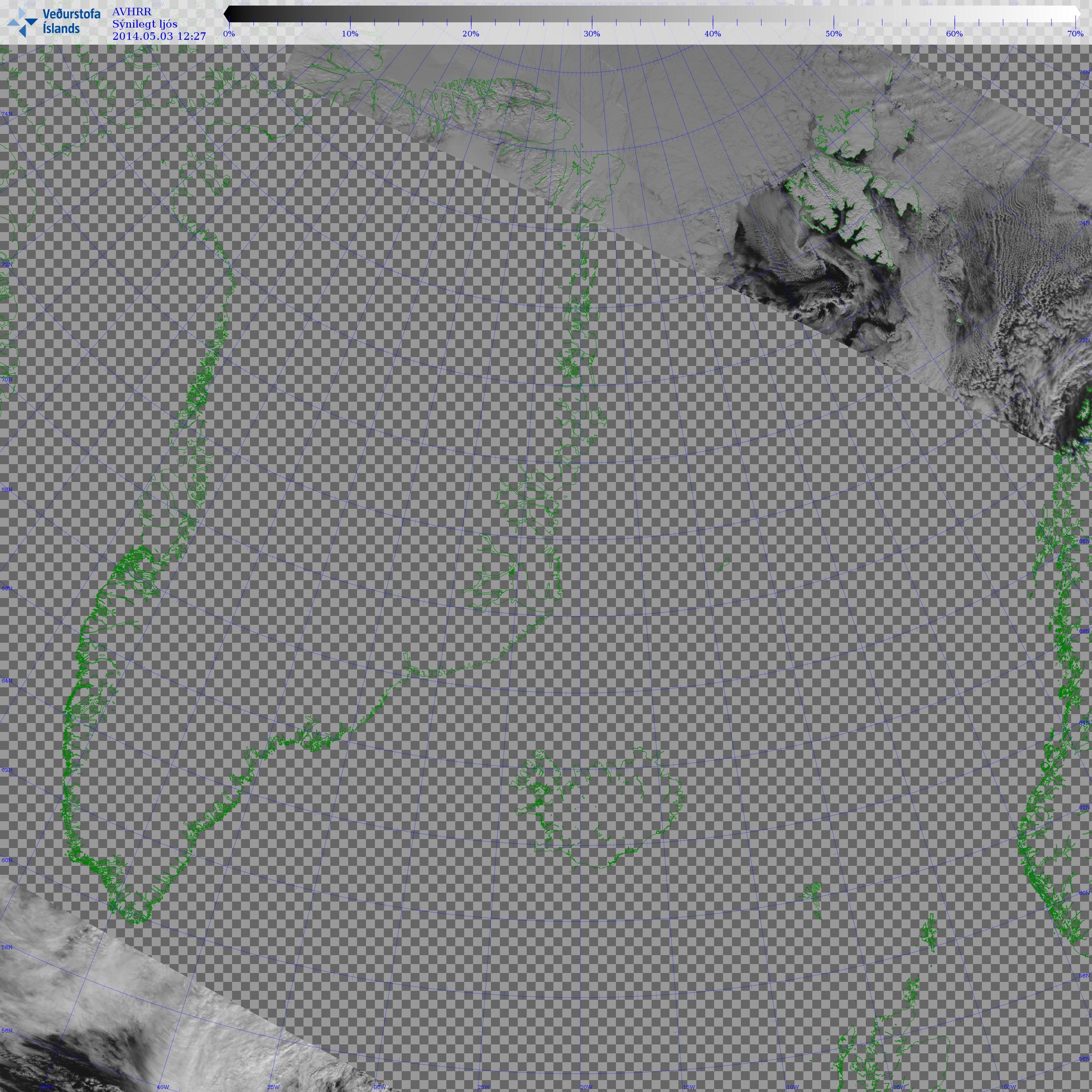The width and height of the screenshot is (1092, 1092).
Task: Click the black left arrow of grayscale bar
Action: pyautogui.click(x=227, y=14)
